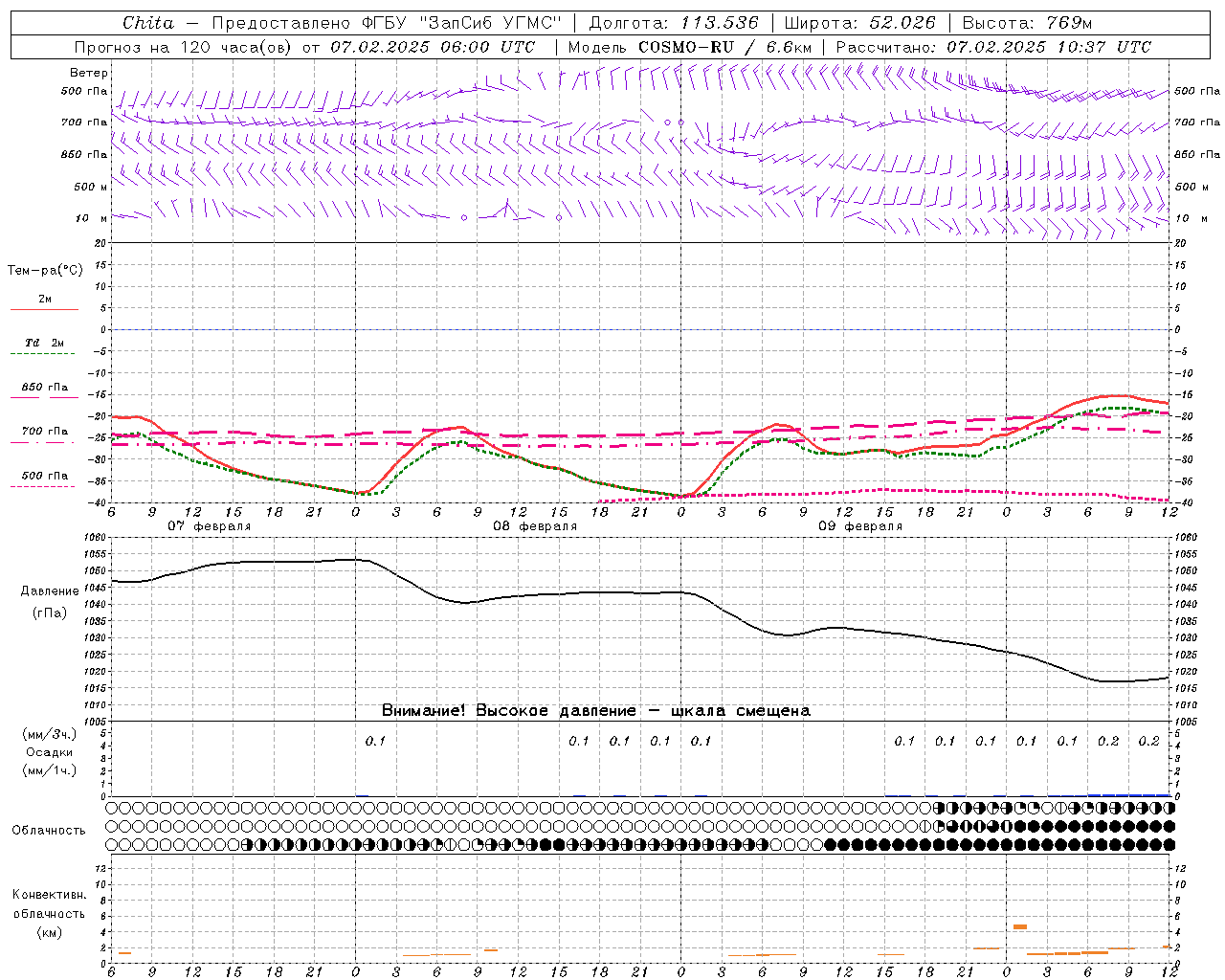Click the blue hourly precipitation bar
Image resolution: width=1225 pixels, height=980 pixels.
[x=1128, y=794]
